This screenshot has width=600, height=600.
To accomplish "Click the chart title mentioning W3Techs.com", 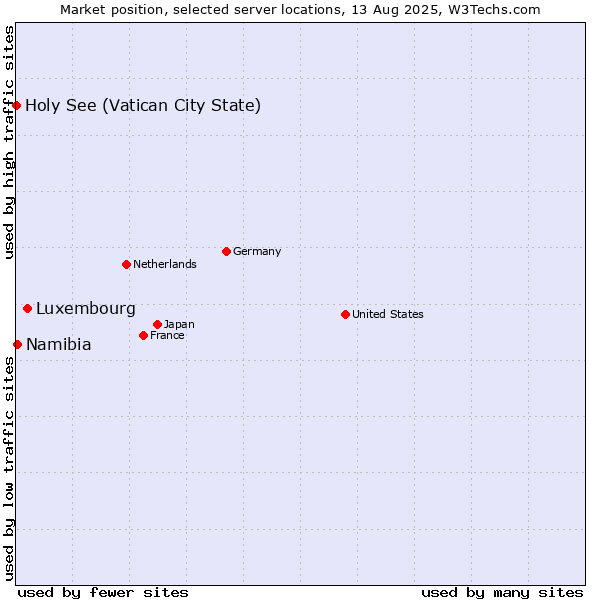I will 300,10.
